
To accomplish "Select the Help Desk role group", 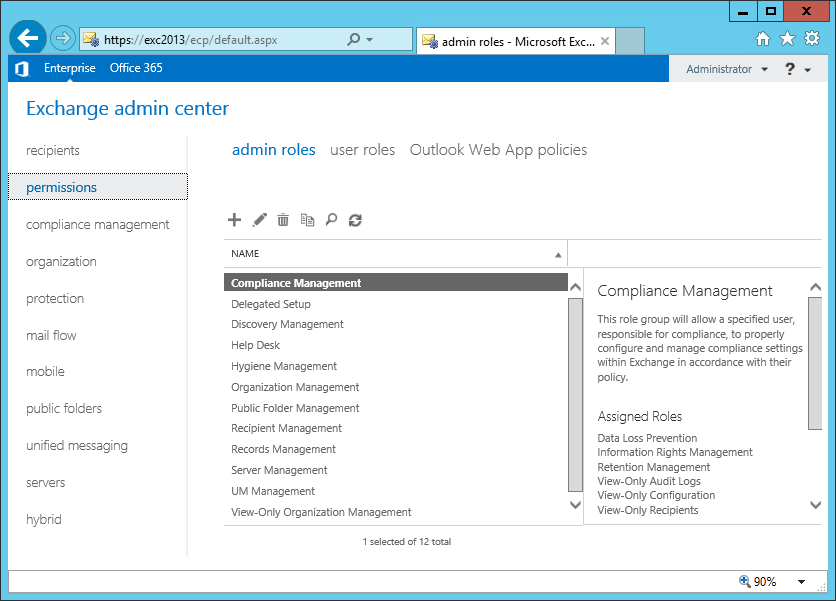I will point(396,345).
